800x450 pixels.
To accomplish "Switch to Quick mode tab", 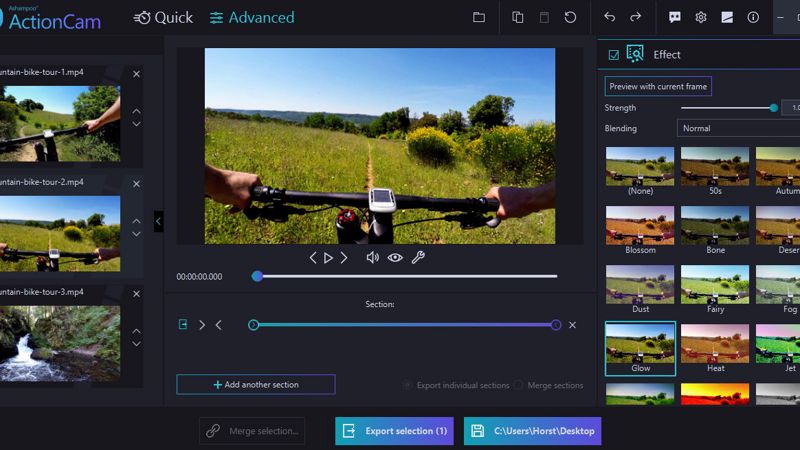I will [163, 18].
